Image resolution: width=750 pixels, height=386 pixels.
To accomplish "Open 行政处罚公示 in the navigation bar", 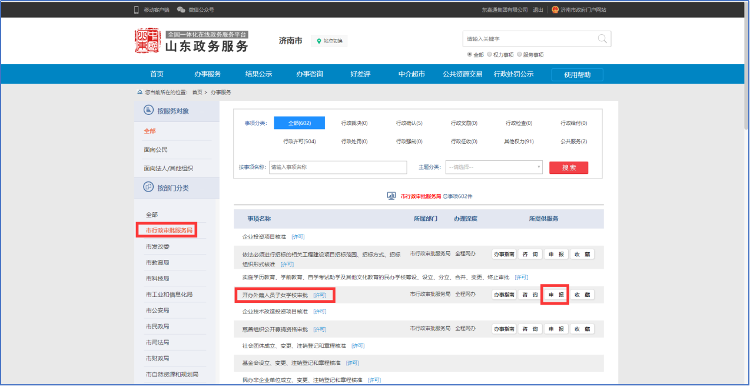I will click(514, 74).
